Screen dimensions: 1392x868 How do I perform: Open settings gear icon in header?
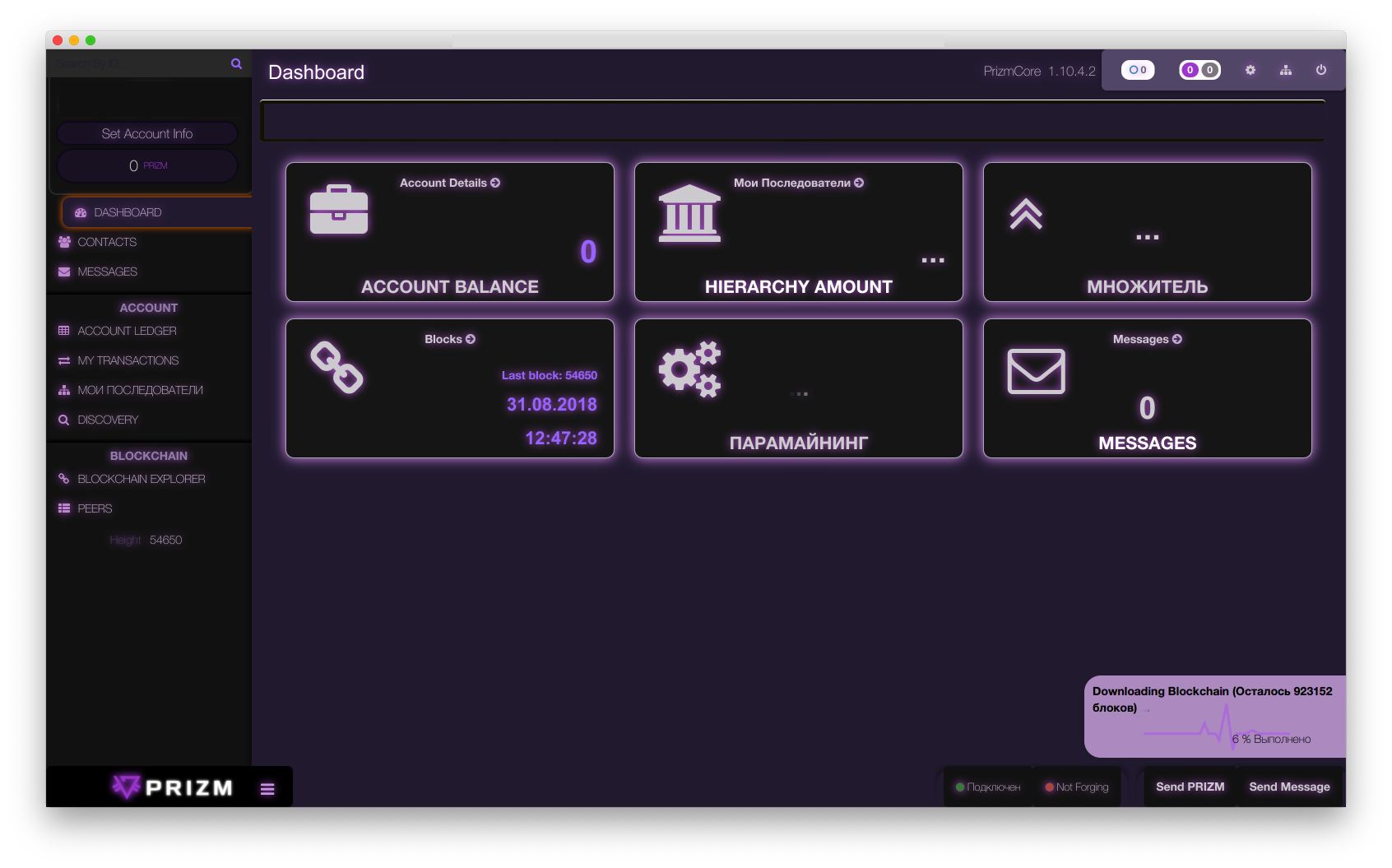coord(1250,70)
